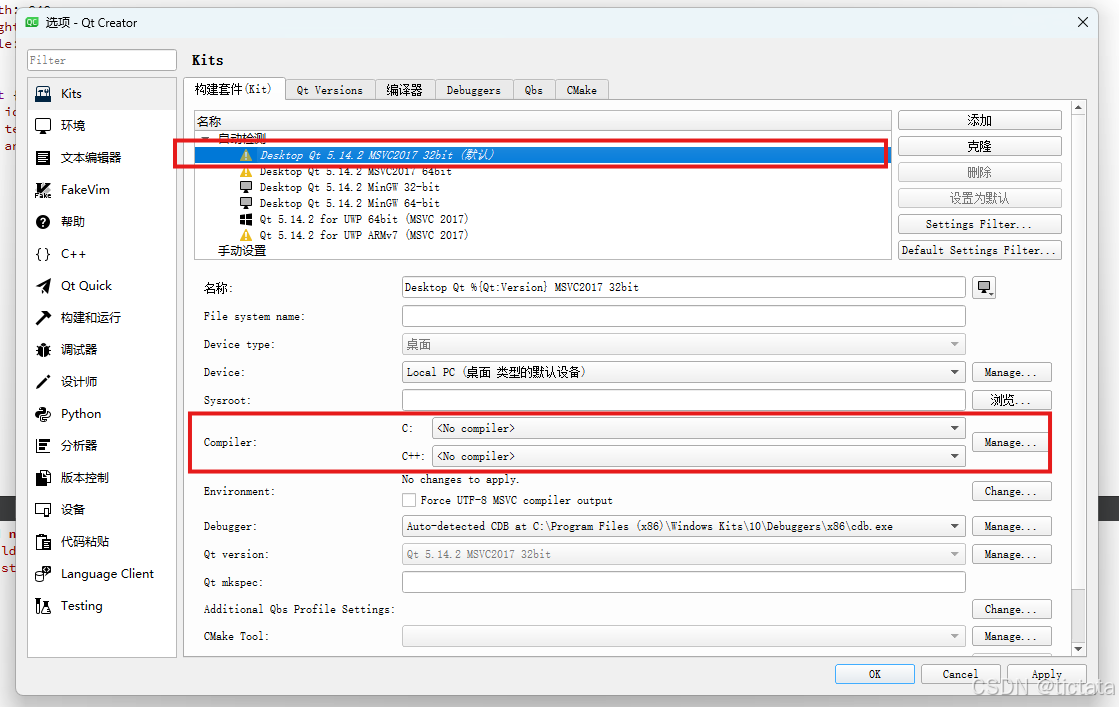The image size is (1119, 707).
Task: Open the 环境 (Environment) settings section
Action: tap(70, 125)
